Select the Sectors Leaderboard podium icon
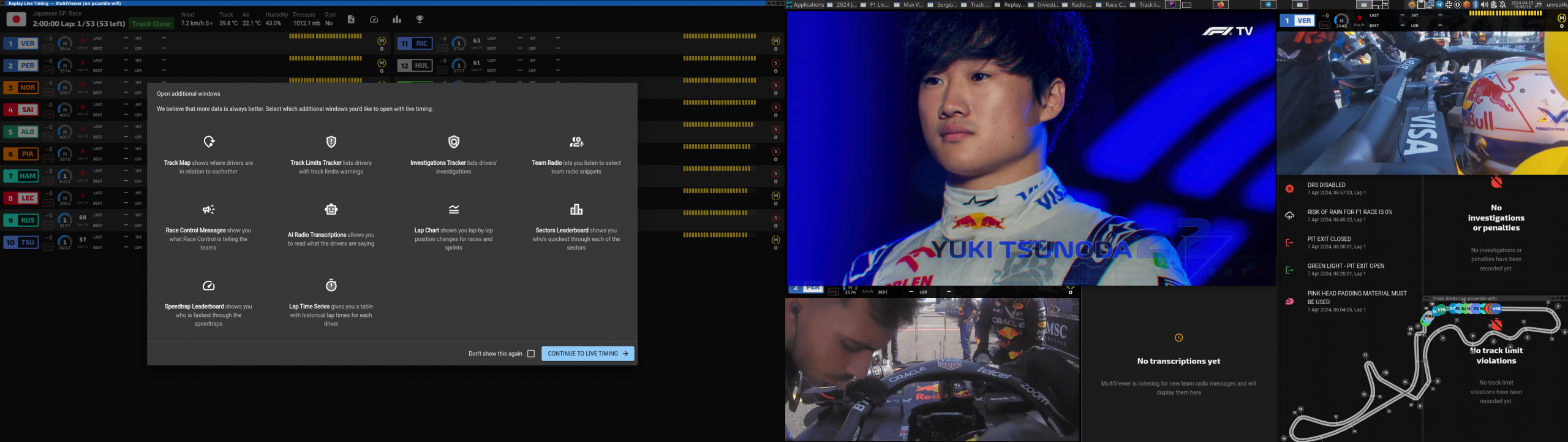The width and height of the screenshot is (1568, 442). 576,210
